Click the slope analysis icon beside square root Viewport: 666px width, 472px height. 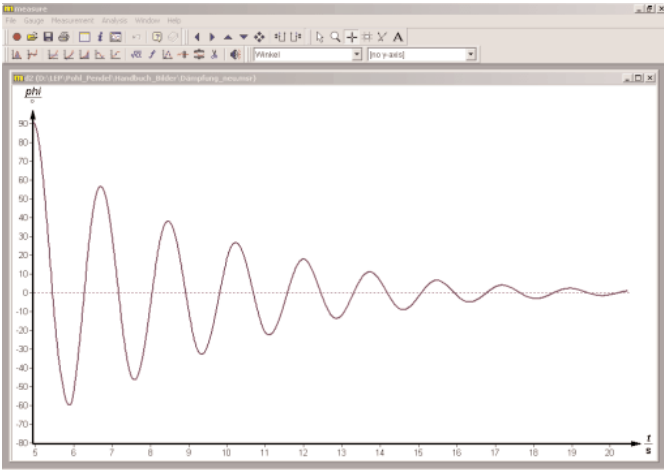152,54
